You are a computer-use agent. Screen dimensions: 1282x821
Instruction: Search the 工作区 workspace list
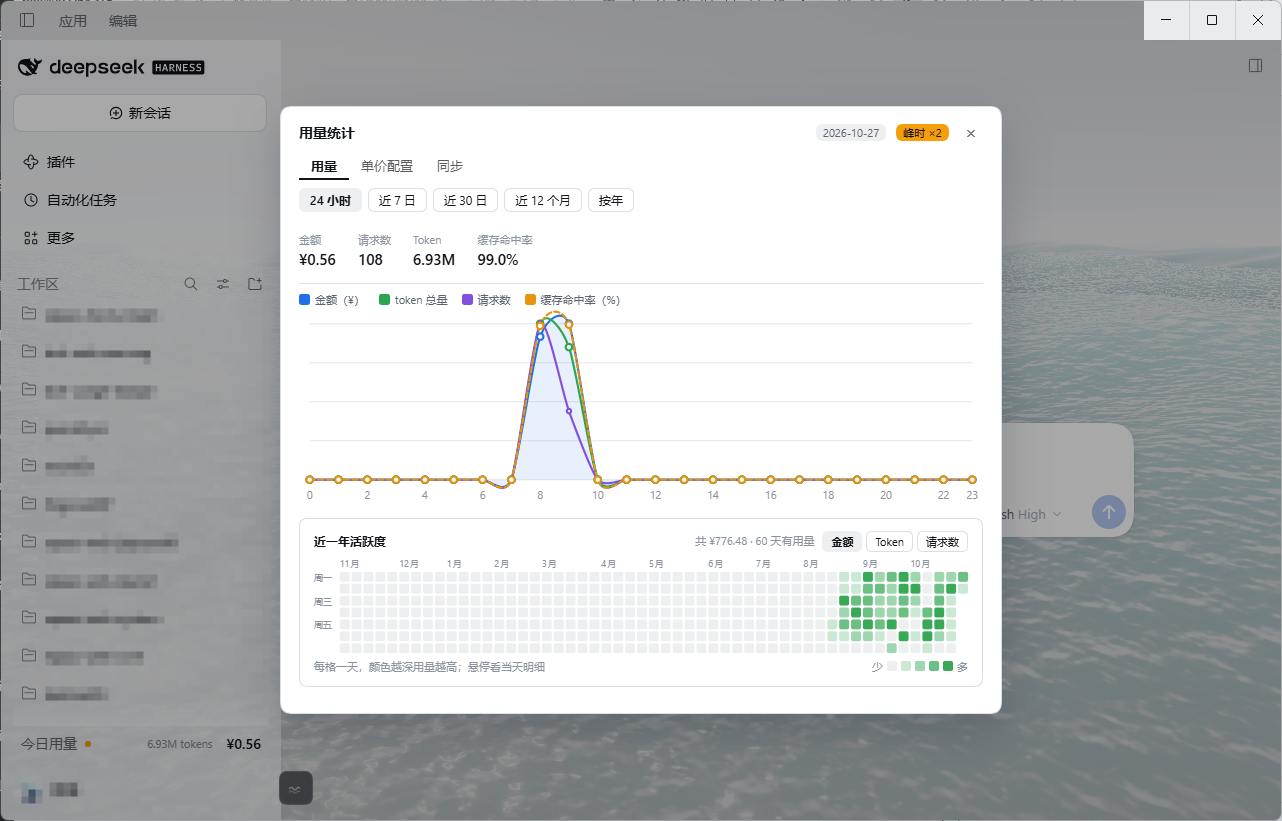[191, 284]
